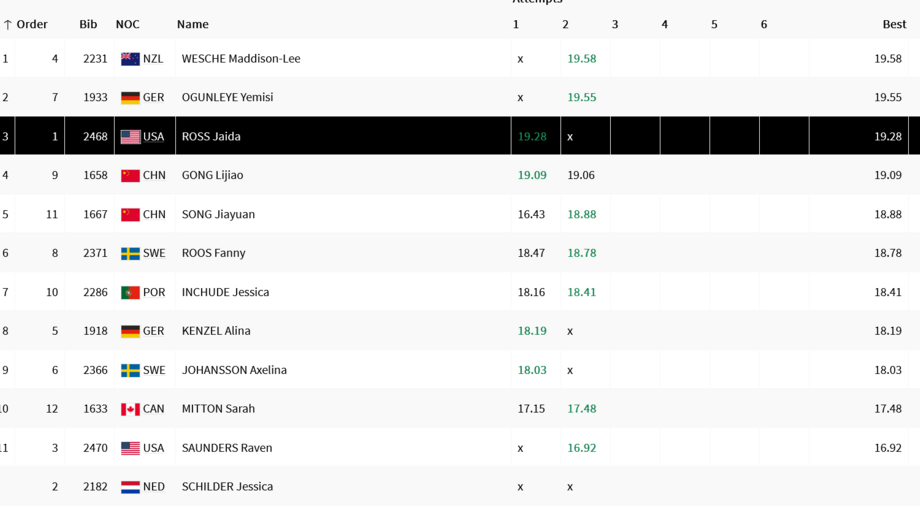Screen dimensions: 920x518
Task: Click KENZEL Alina's 18.19 first attempt
Action: [x=532, y=331]
